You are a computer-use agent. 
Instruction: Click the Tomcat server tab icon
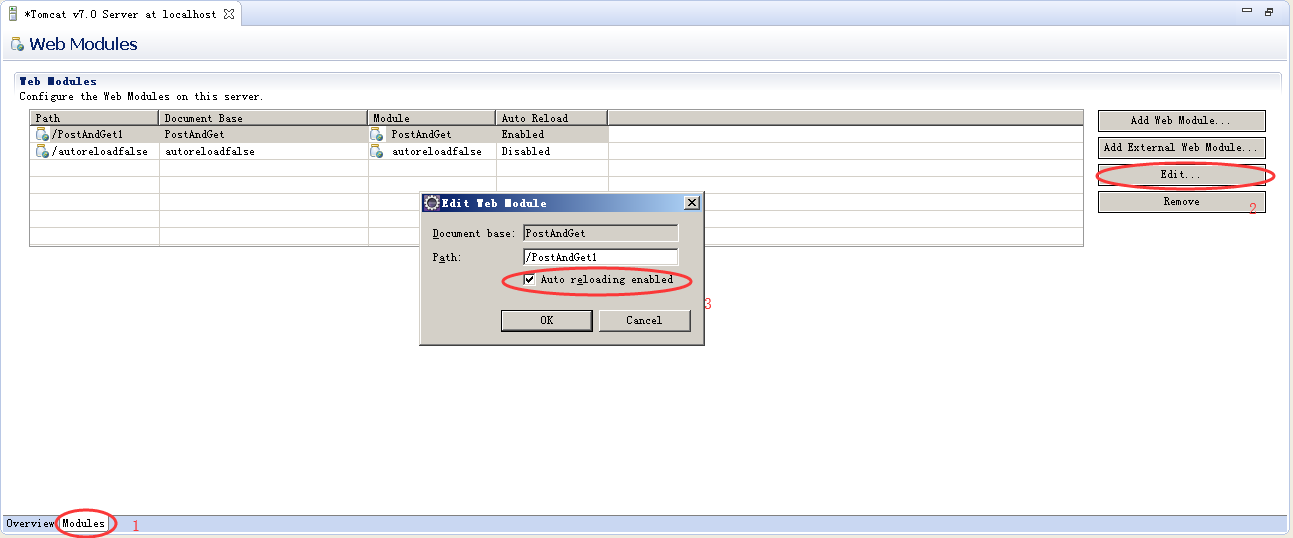coord(13,14)
